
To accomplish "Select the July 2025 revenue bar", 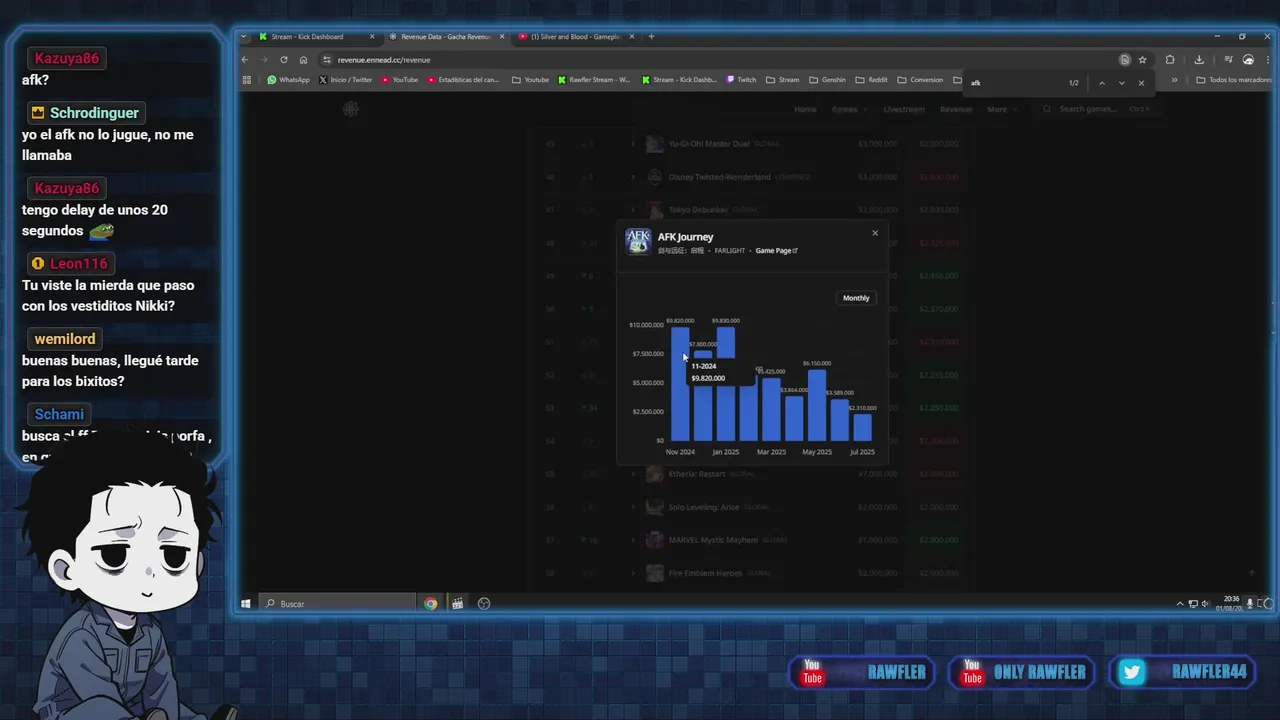I will (862, 427).
